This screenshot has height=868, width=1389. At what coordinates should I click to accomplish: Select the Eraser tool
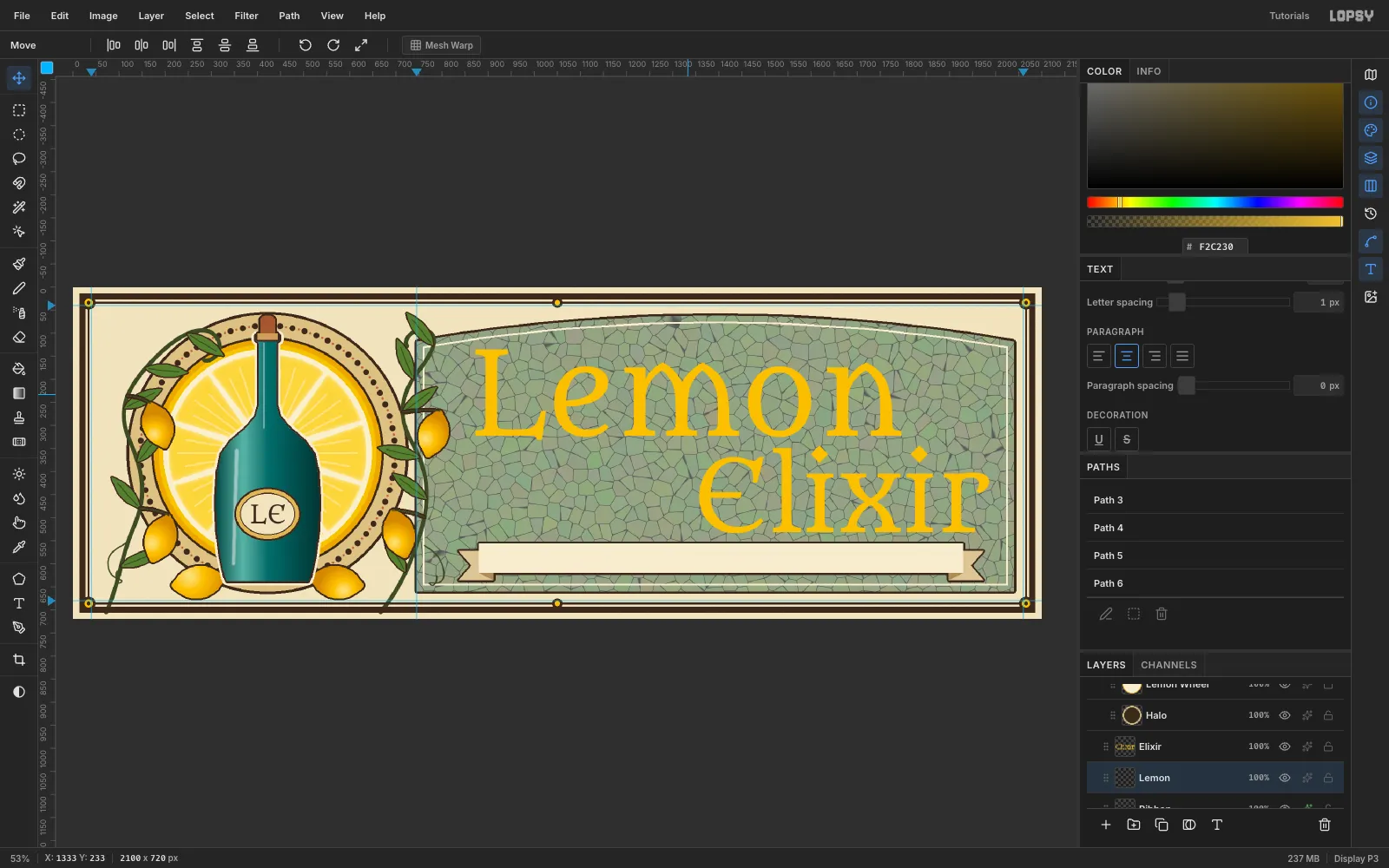[x=19, y=337]
